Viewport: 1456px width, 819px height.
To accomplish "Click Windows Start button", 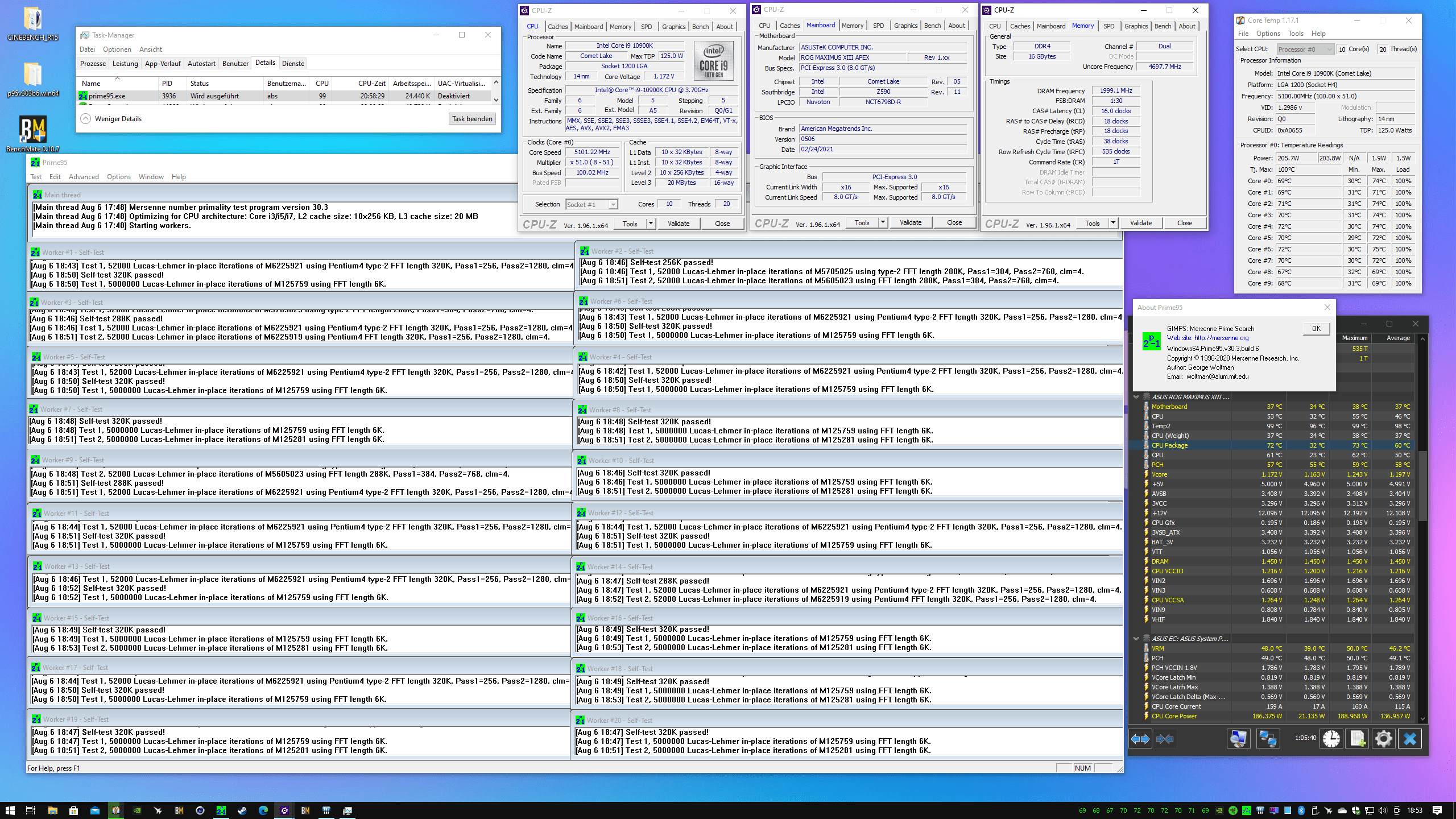I will [x=10, y=810].
